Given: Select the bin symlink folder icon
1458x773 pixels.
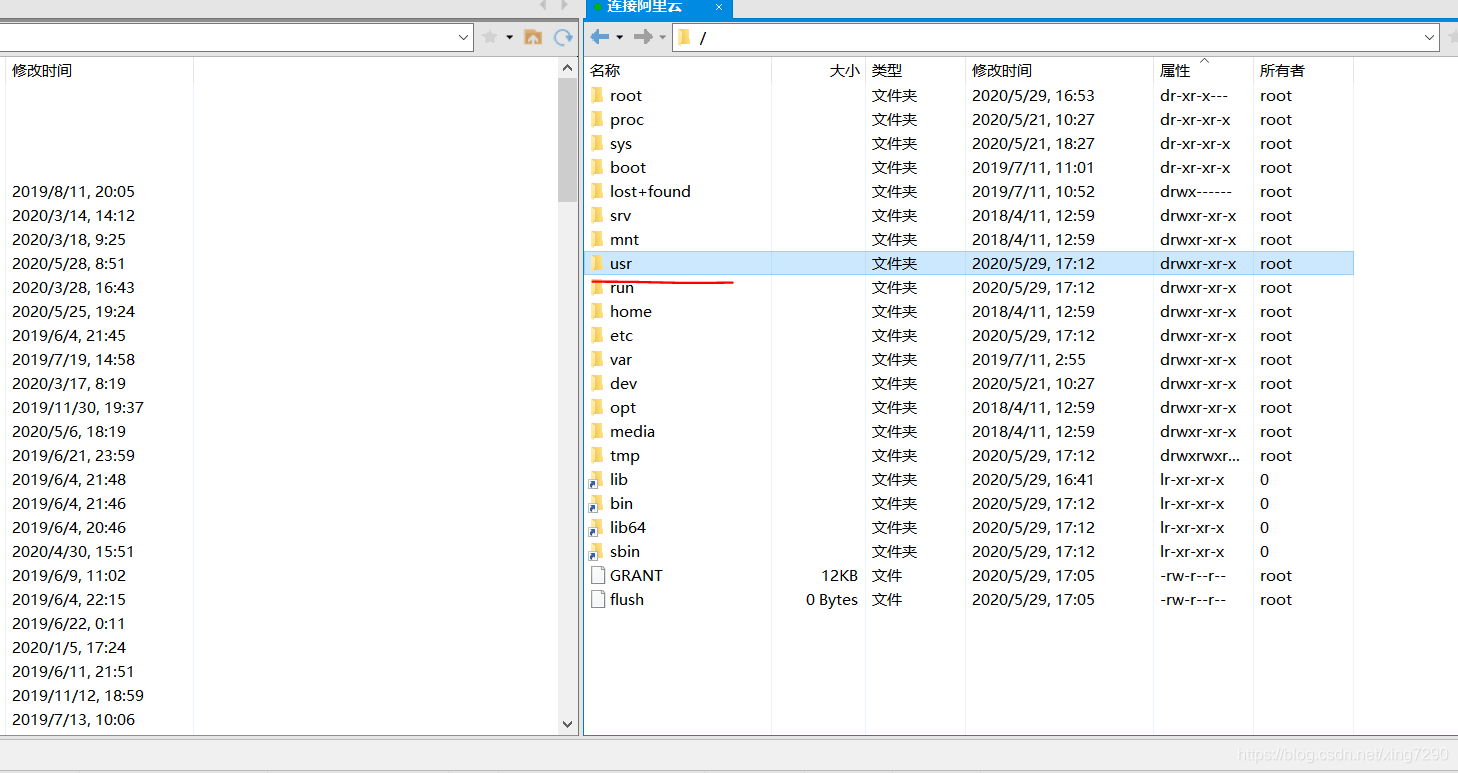Looking at the screenshot, I should point(597,503).
